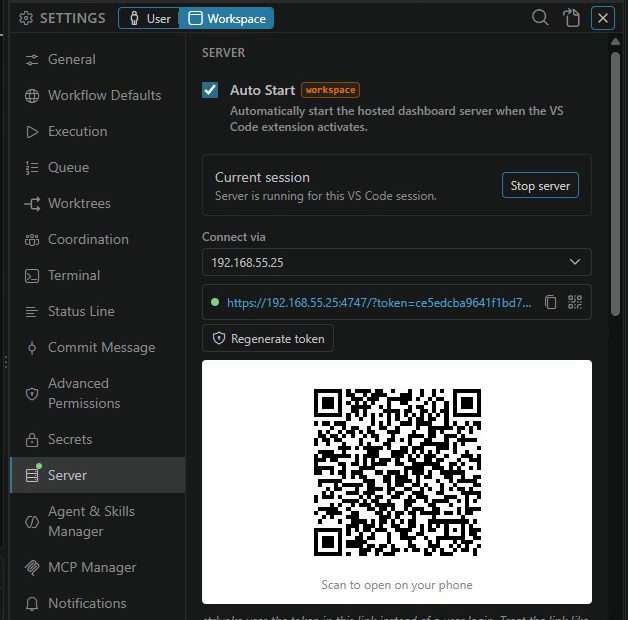This screenshot has height=620, width=628.
Task: Click the Worktrees branch icon
Action: (32, 204)
